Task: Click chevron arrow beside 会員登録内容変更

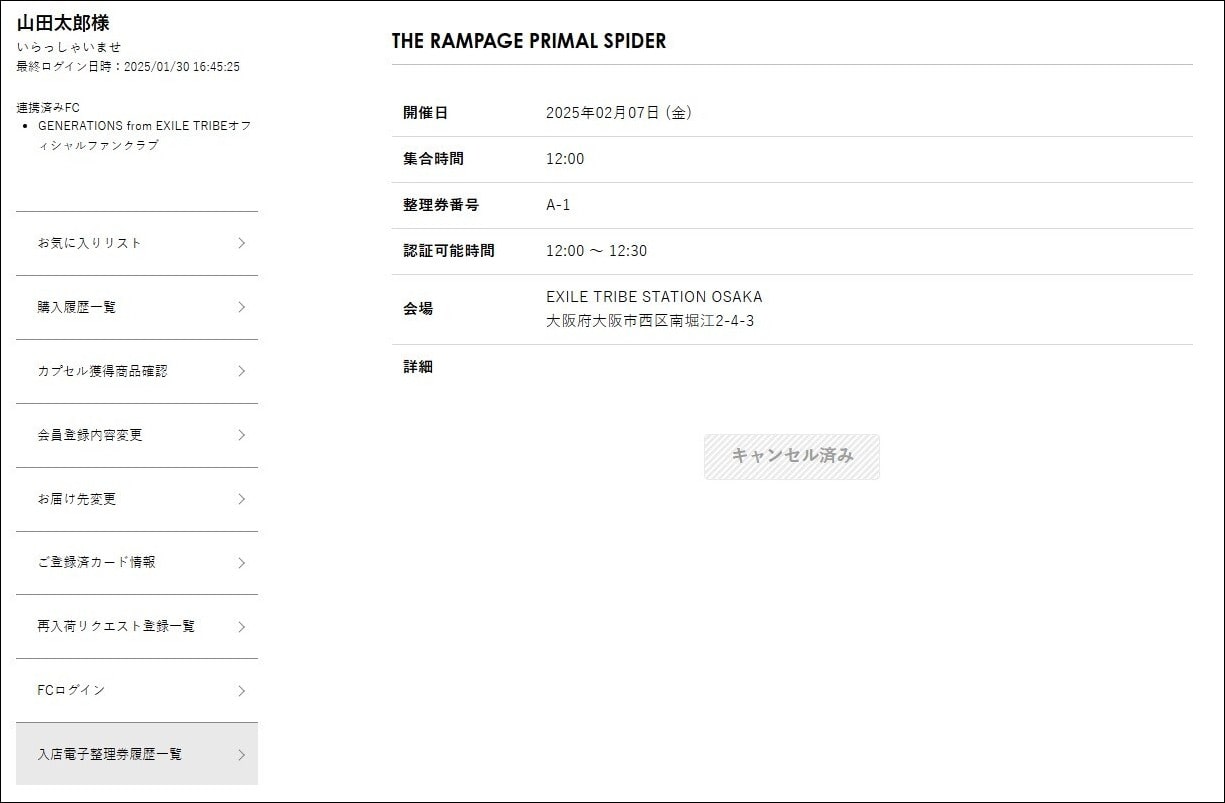Action: (241, 435)
